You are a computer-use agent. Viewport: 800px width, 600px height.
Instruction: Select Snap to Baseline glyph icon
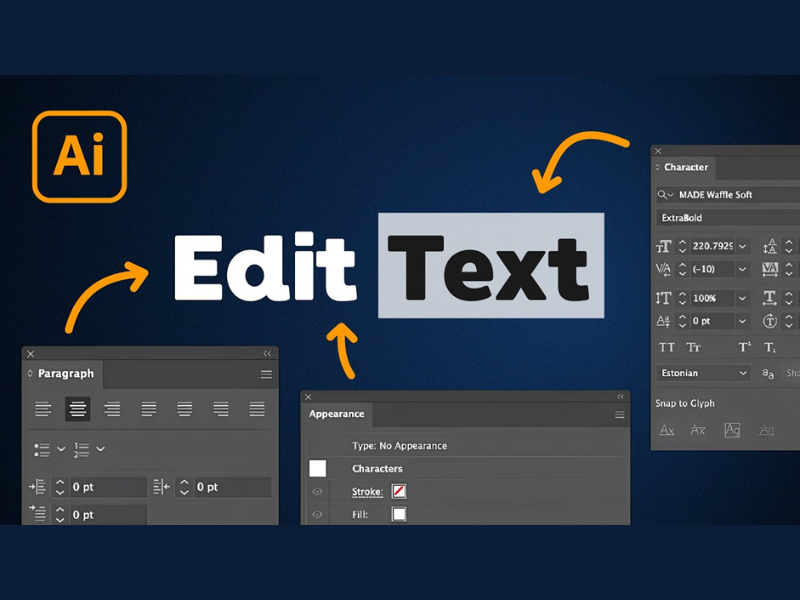(x=667, y=430)
